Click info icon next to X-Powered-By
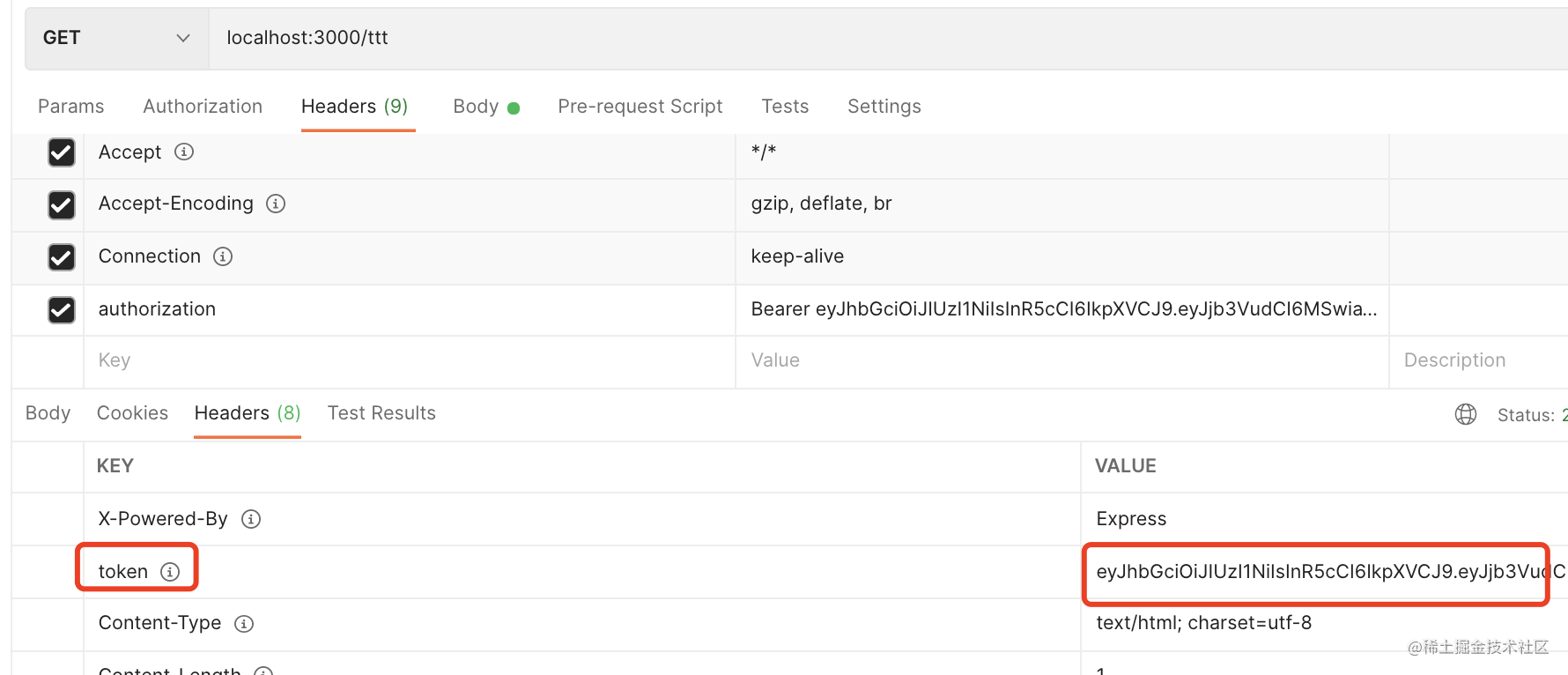 coord(251,519)
